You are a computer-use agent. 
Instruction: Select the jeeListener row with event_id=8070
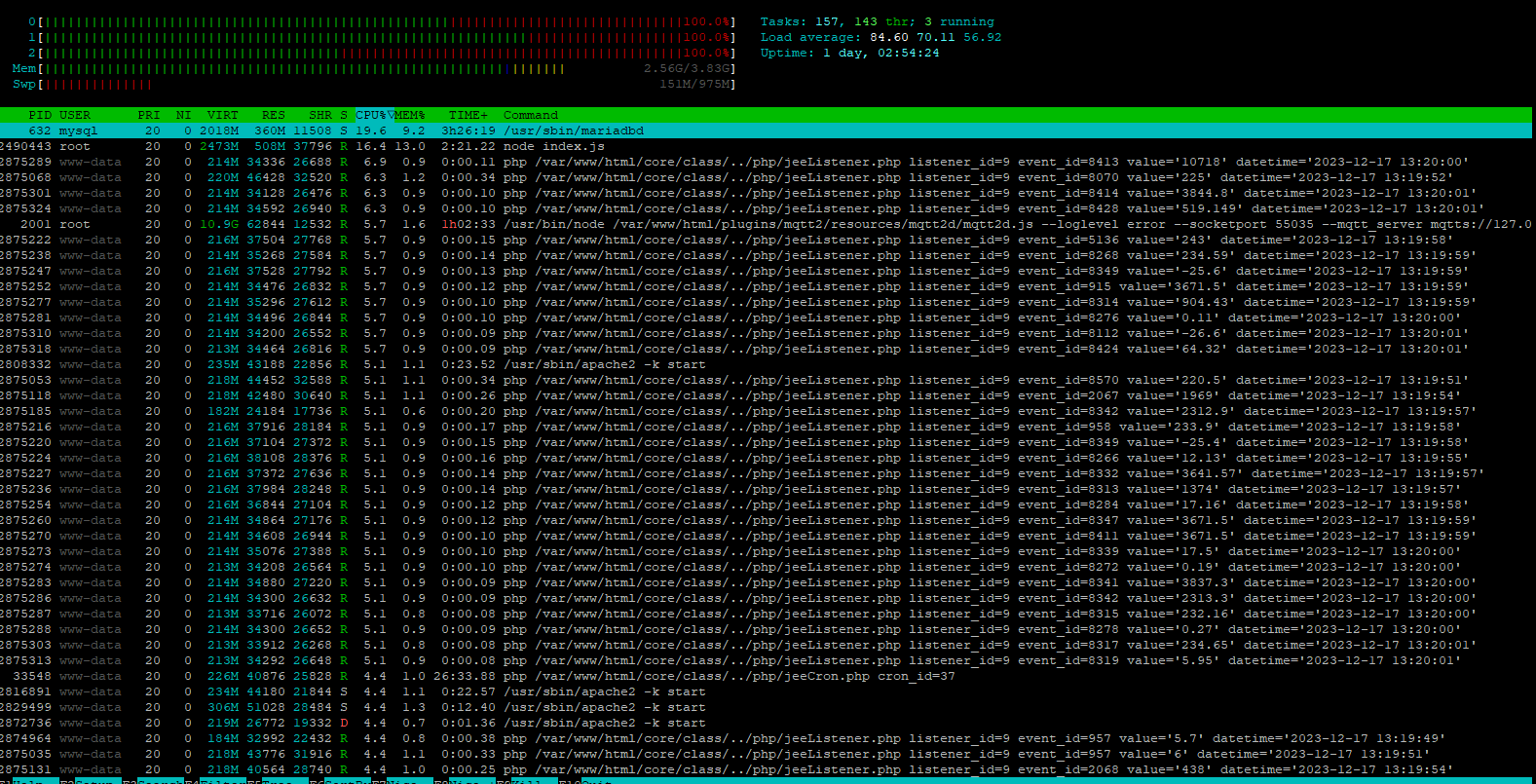766,177
